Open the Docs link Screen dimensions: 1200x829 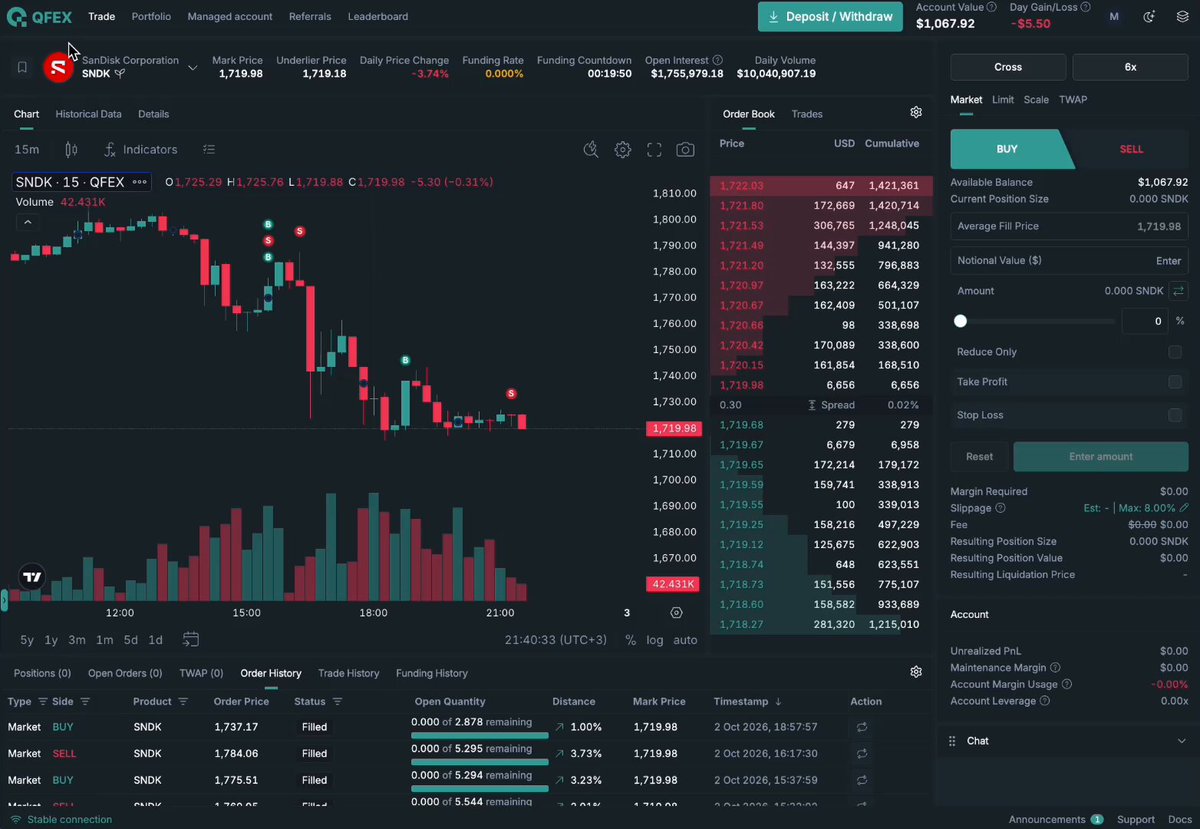click(1180, 819)
